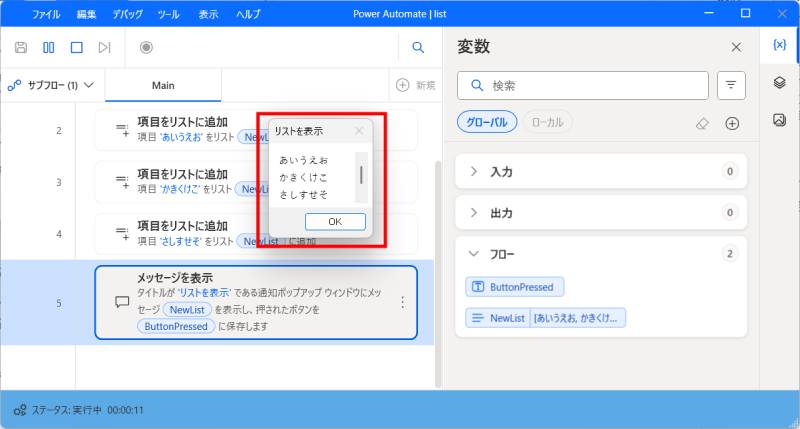Minimize the Power Automate window
800x429 pixels.
pyautogui.click(x=709, y=13)
